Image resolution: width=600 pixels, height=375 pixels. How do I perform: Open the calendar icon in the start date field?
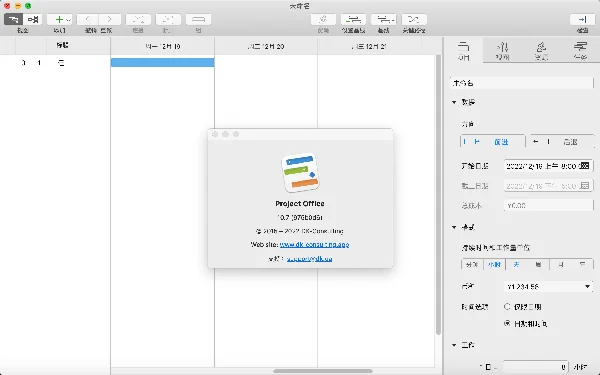coord(584,166)
